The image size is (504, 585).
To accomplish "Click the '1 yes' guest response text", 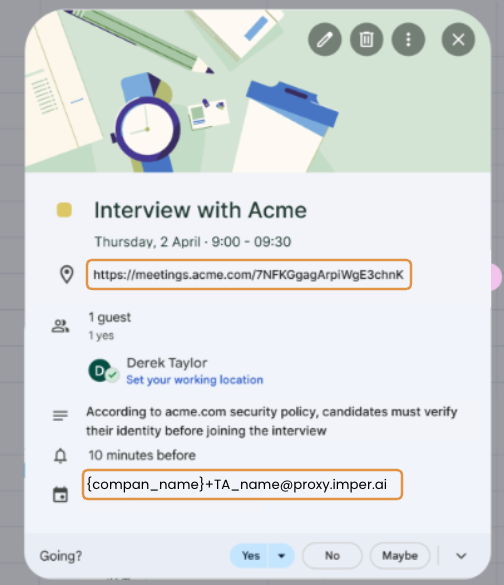I will 101,335.
